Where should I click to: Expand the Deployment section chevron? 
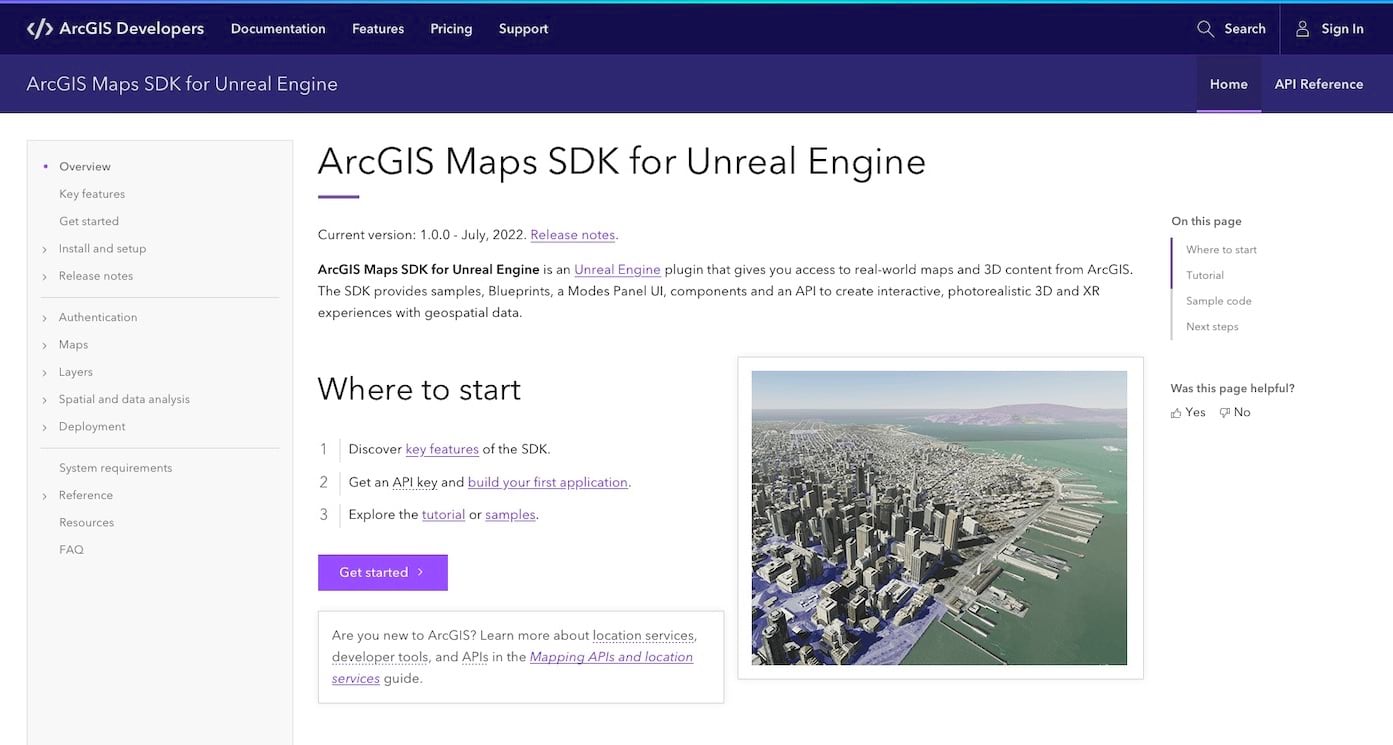45,427
